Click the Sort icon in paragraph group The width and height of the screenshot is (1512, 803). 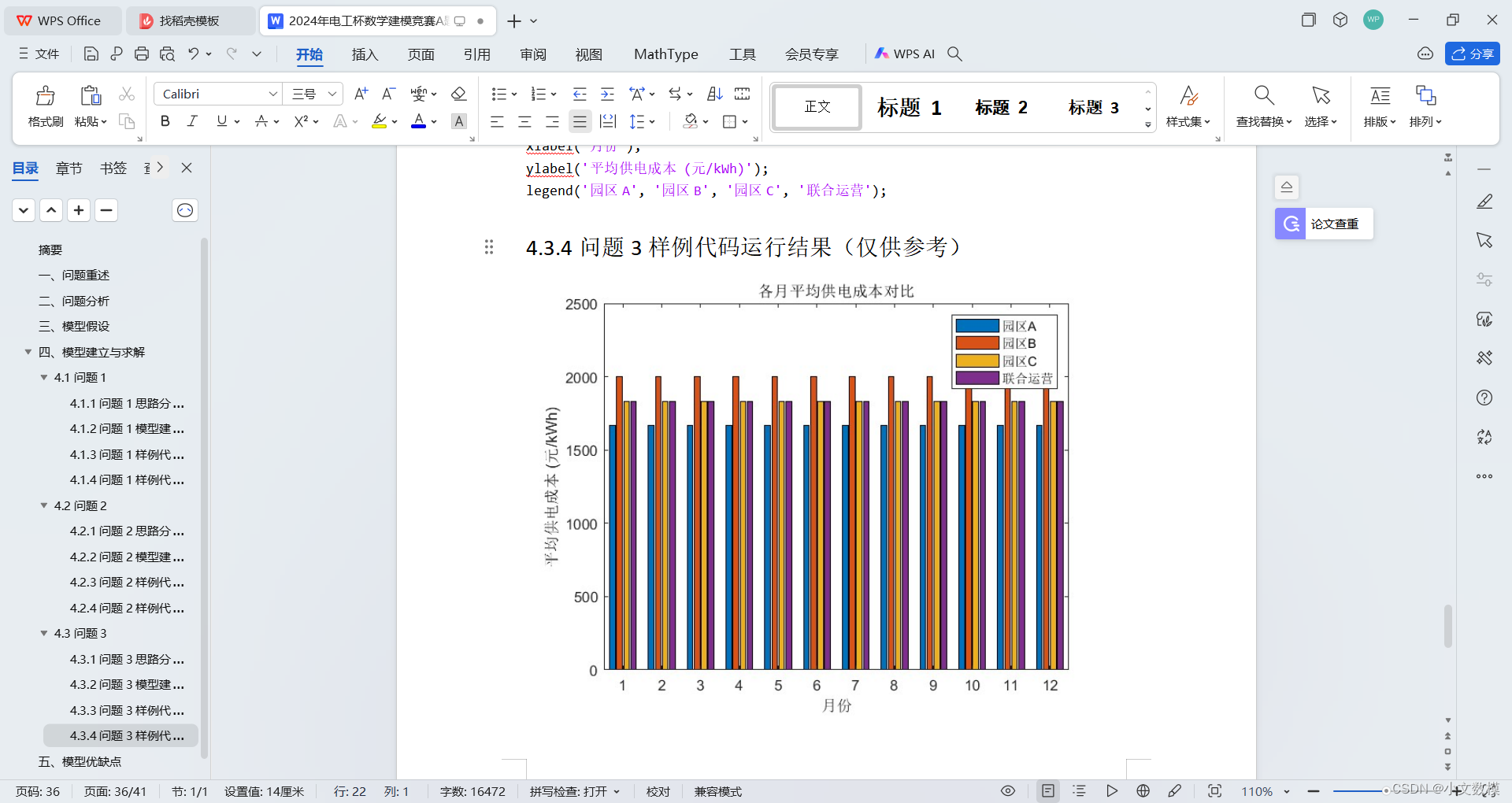coord(714,94)
